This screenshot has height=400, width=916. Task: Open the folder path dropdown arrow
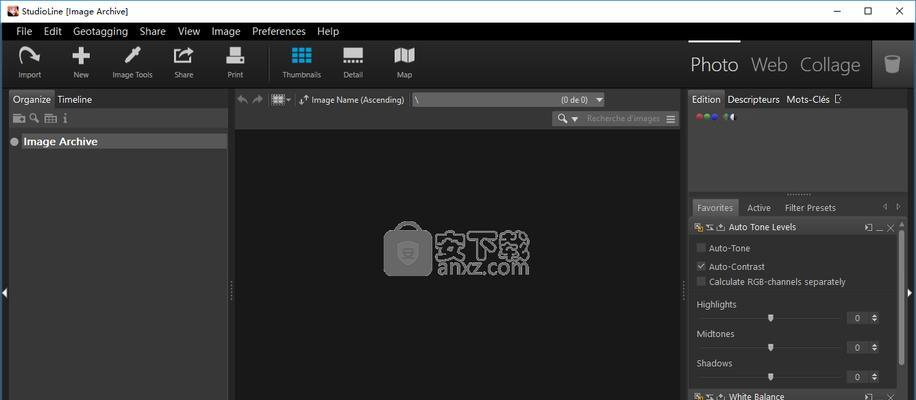tap(599, 100)
